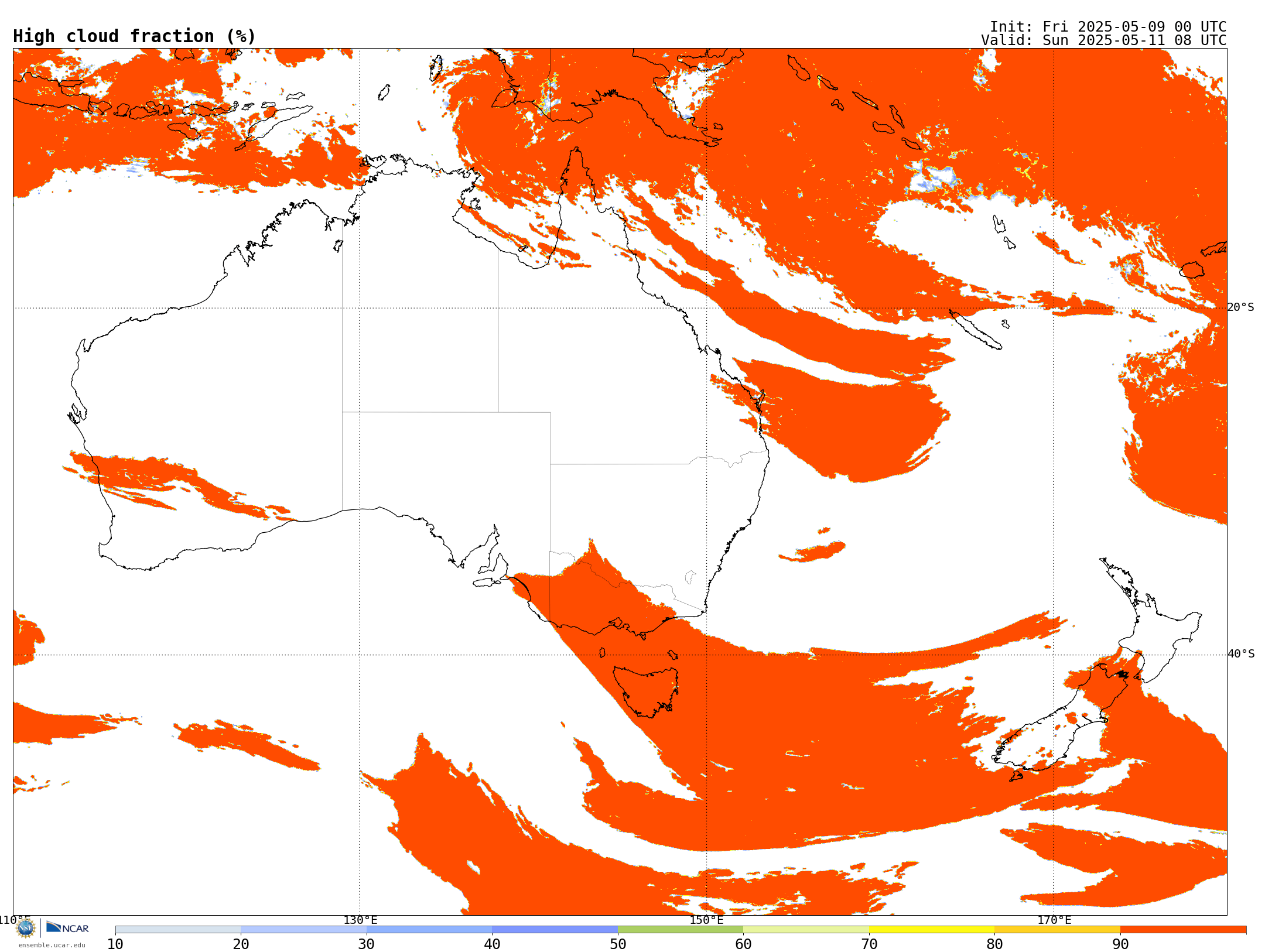Click the 'High cloud fraction (%)' title
Screen dimensions: 1265x952
(135, 36)
